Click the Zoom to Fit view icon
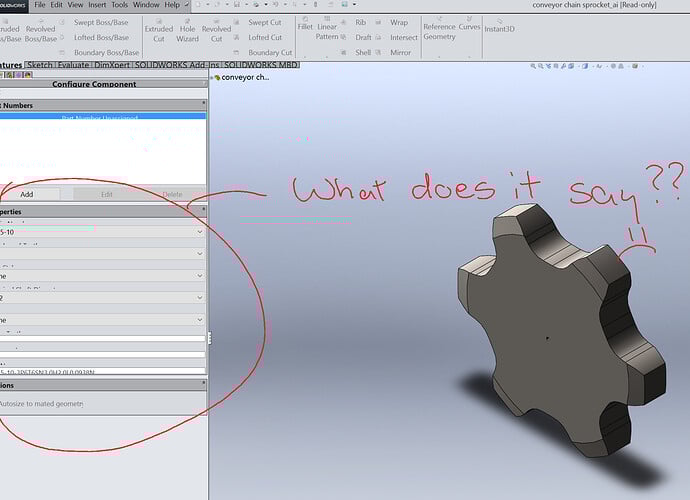The height and width of the screenshot is (500, 690). tap(533, 66)
